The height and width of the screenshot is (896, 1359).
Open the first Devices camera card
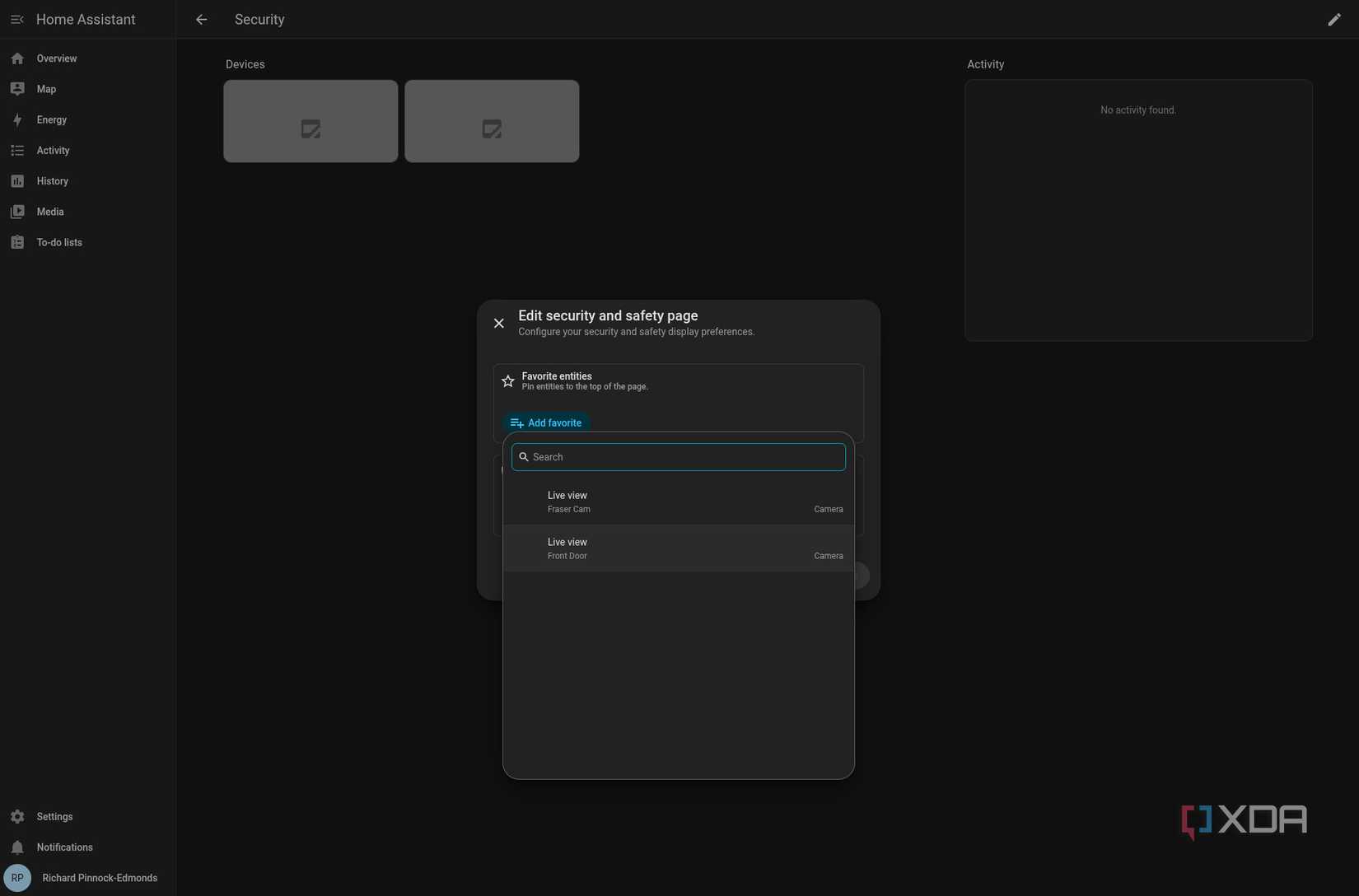tap(311, 121)
